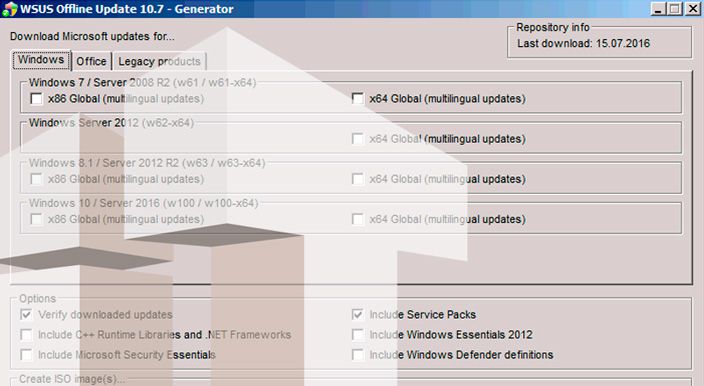This screenshot has height=386, width=704.
Task: Close the WSUS Offline Update window
Action: [693, 9]
